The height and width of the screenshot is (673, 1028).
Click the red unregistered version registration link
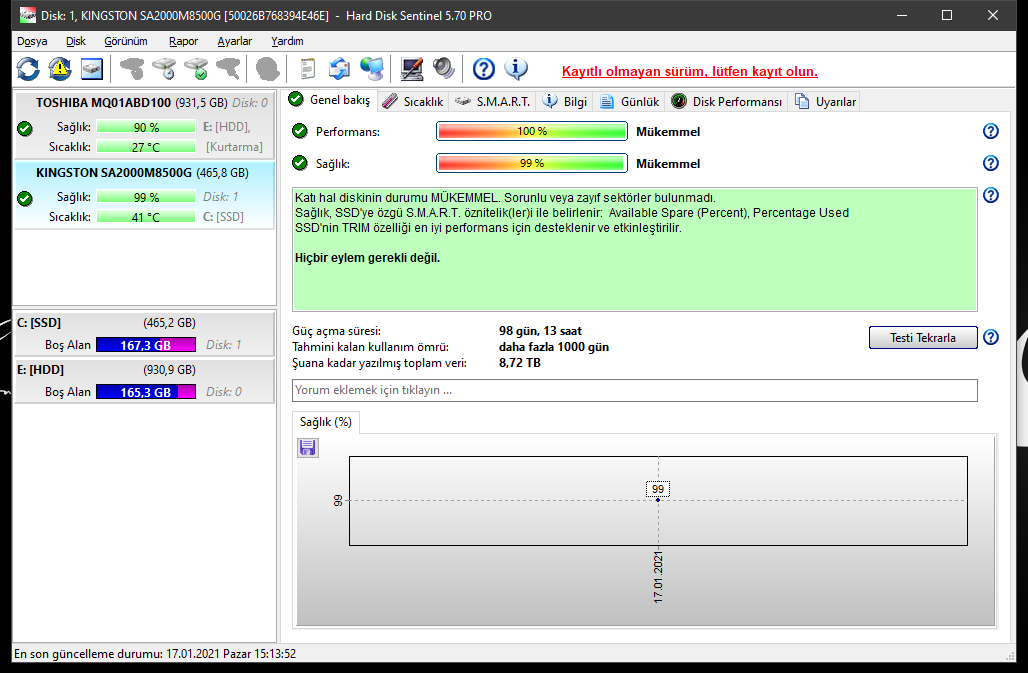coord(690,71)
